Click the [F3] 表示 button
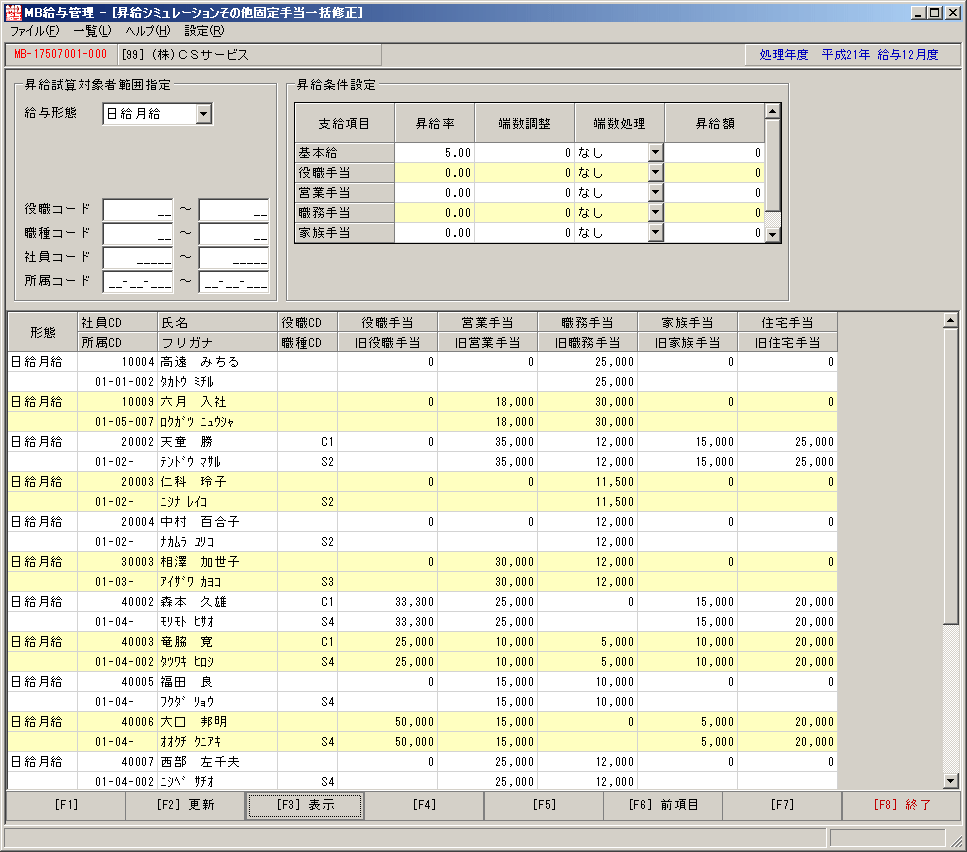 click(x=305, y=805)
